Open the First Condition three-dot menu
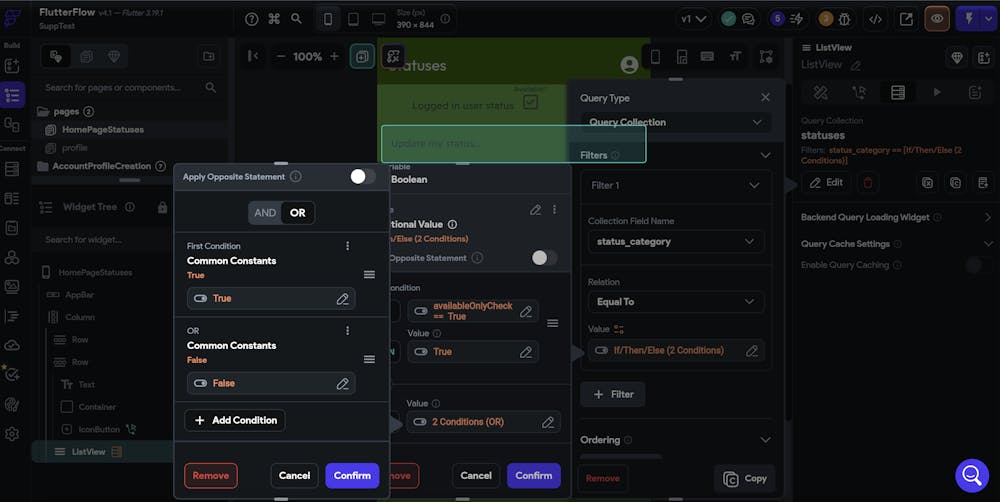The image size is (1000, 502). point(348,246)
